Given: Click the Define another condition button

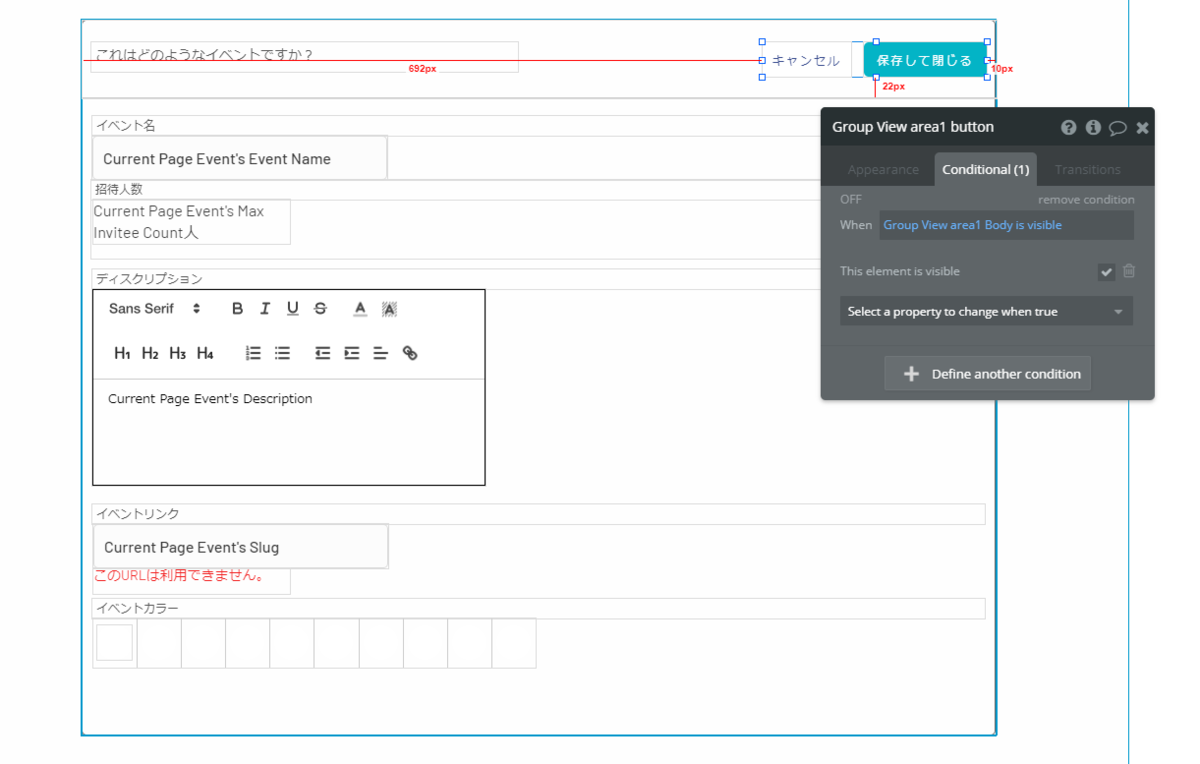Looking at the screenshot, I should coord(988,374).
